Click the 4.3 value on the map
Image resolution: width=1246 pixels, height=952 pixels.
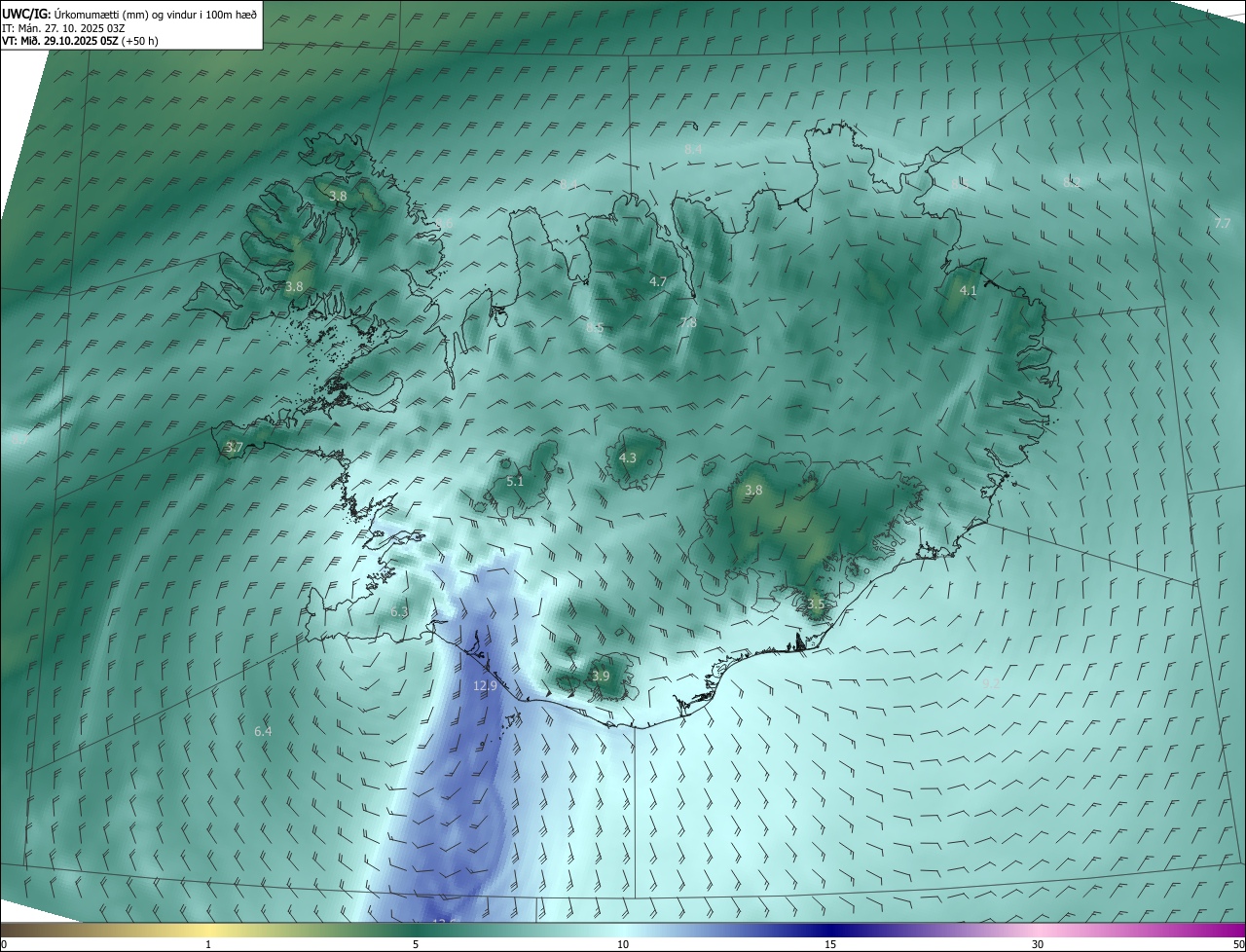point(628,458)
